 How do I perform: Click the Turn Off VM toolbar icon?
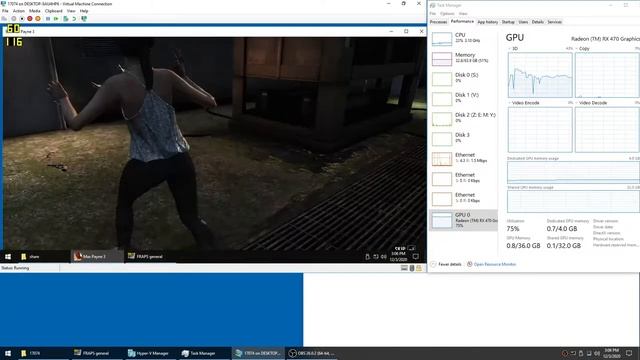22,19
